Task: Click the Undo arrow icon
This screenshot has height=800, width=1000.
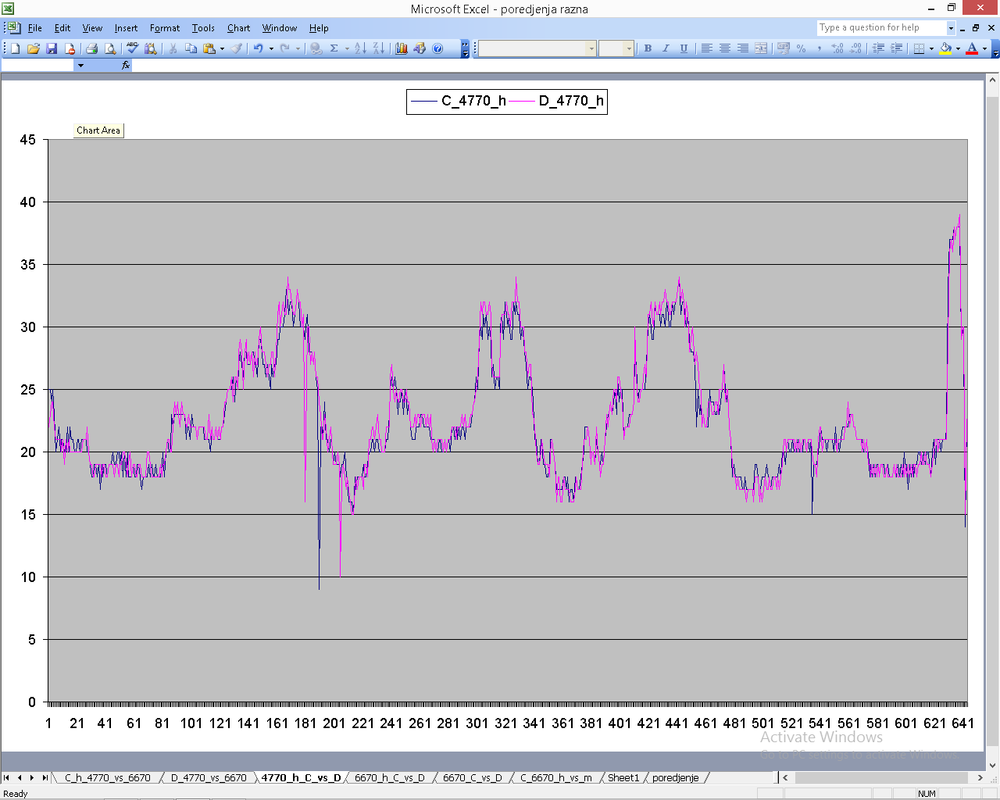Action: coord(258,48)
